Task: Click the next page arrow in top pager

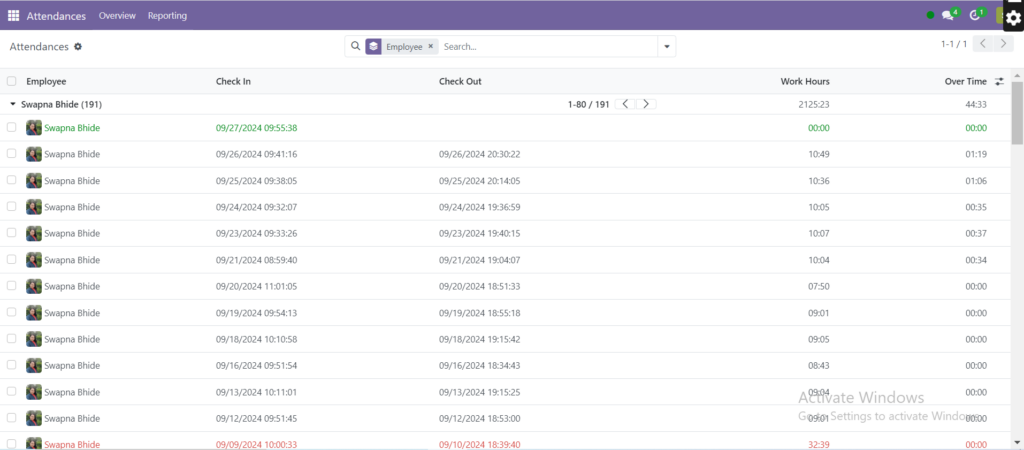Action: point(1004,44)
